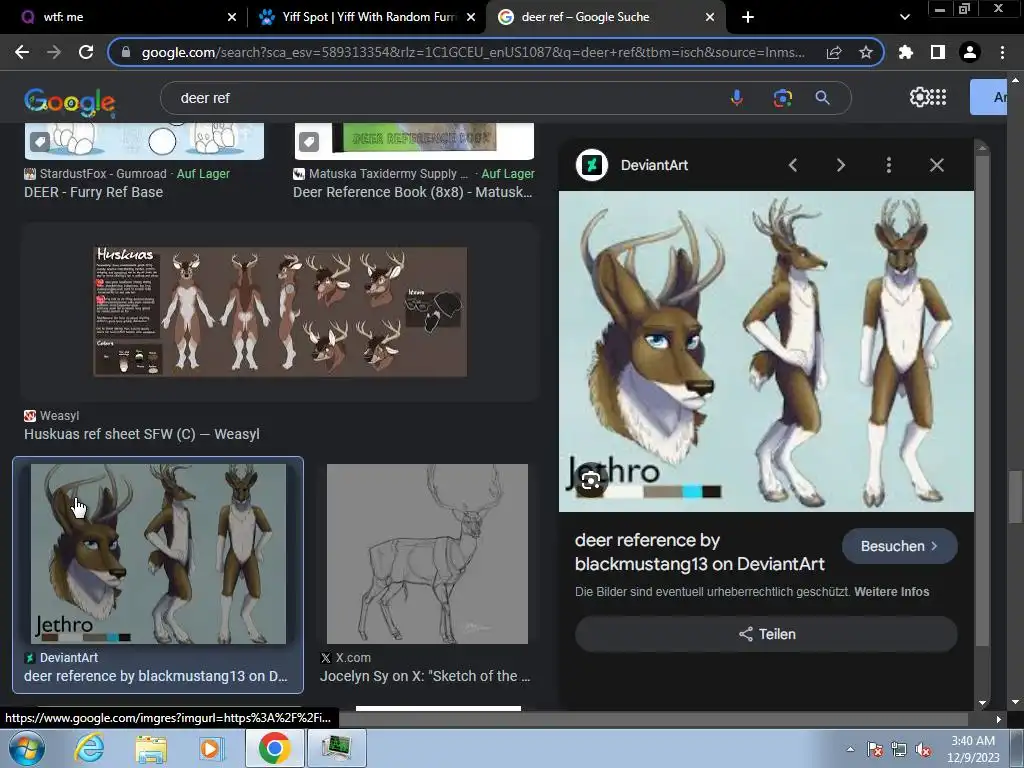Image resolution: width=1024 pixels, height=768 pixels.
Task: Open Chrome from the taskbar
Action: point(274,748)
